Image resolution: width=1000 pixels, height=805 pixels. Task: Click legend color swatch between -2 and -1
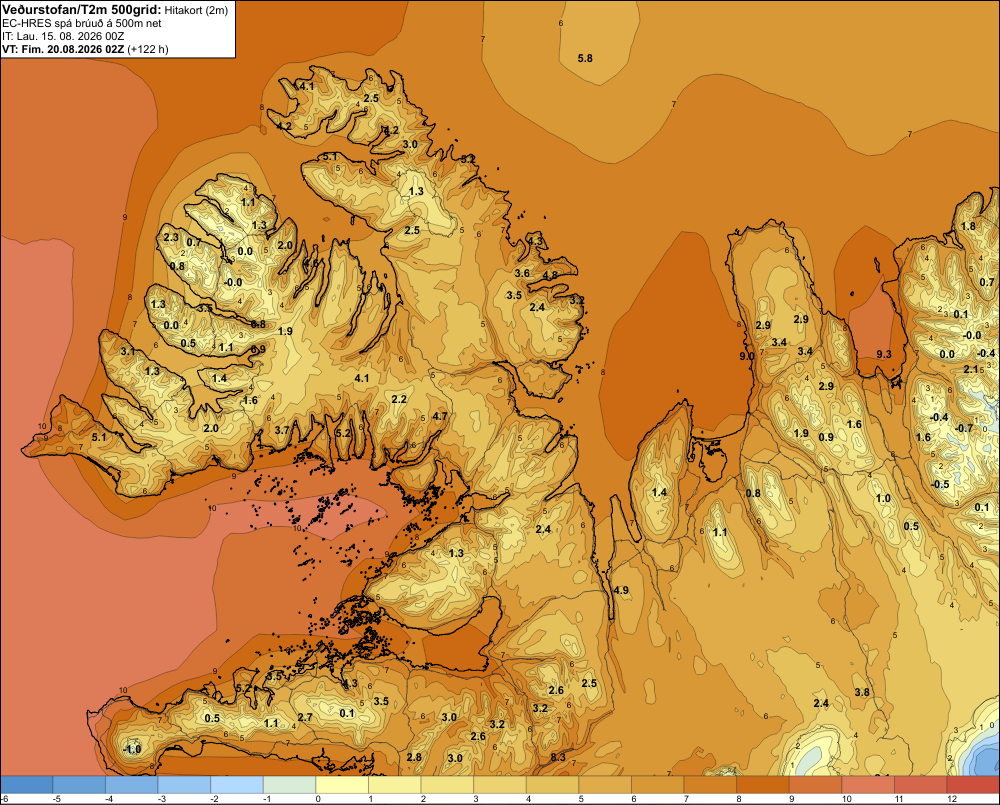pos(237,784)
